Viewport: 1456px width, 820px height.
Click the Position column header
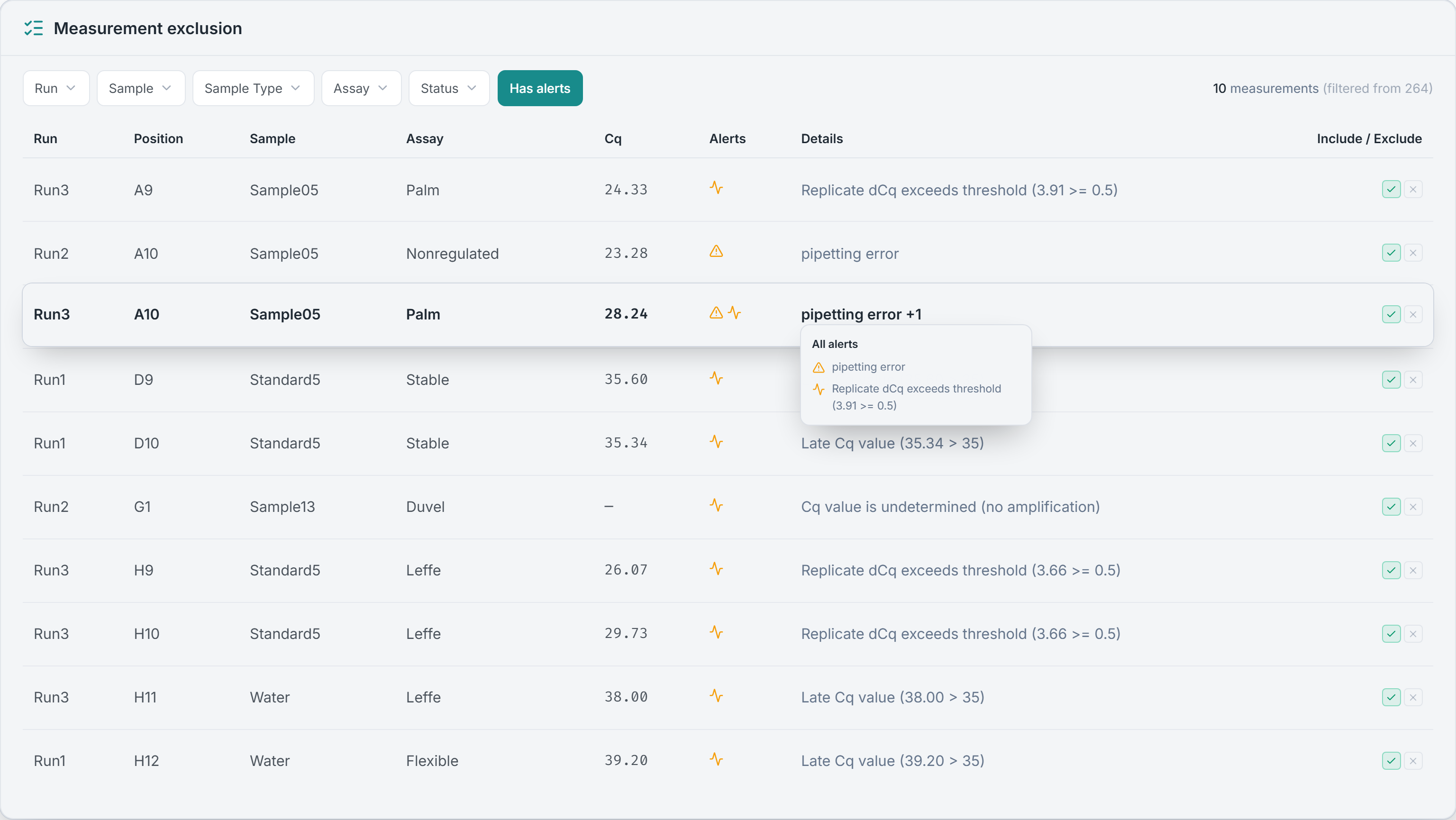tap(158, 138)
